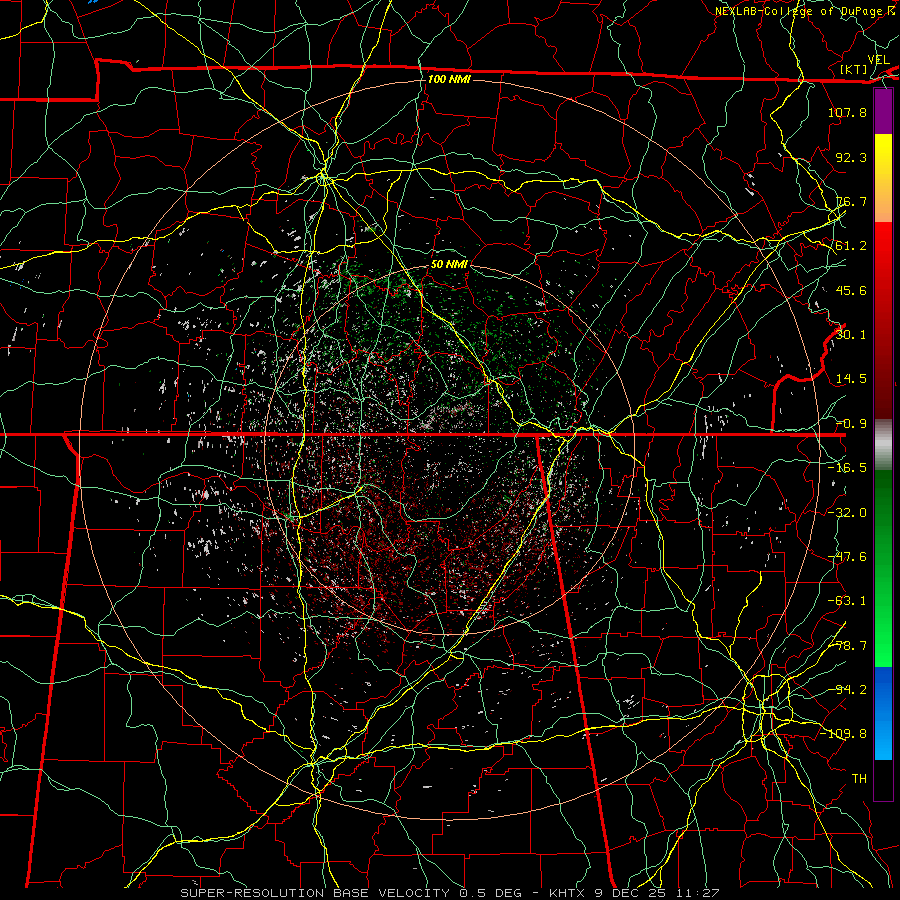Click the bright green segment of color bar
Image resolution: width=900 pixels, height=900 pixels.
(x=883, y=631)
